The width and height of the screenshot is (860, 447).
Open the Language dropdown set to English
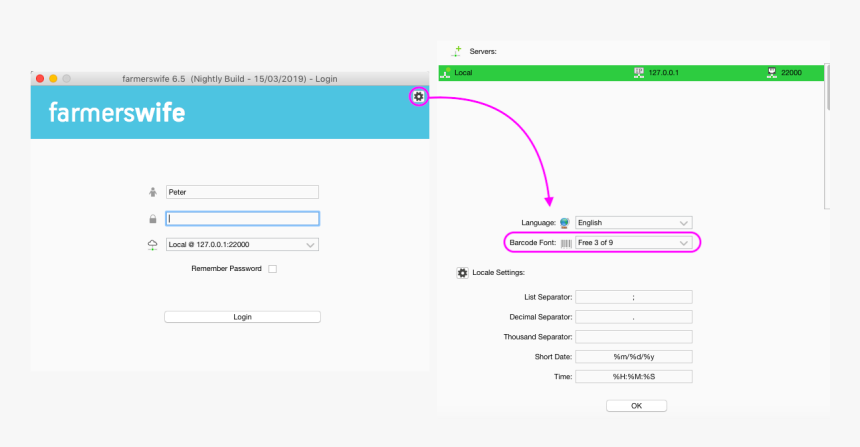click(633, 223)
